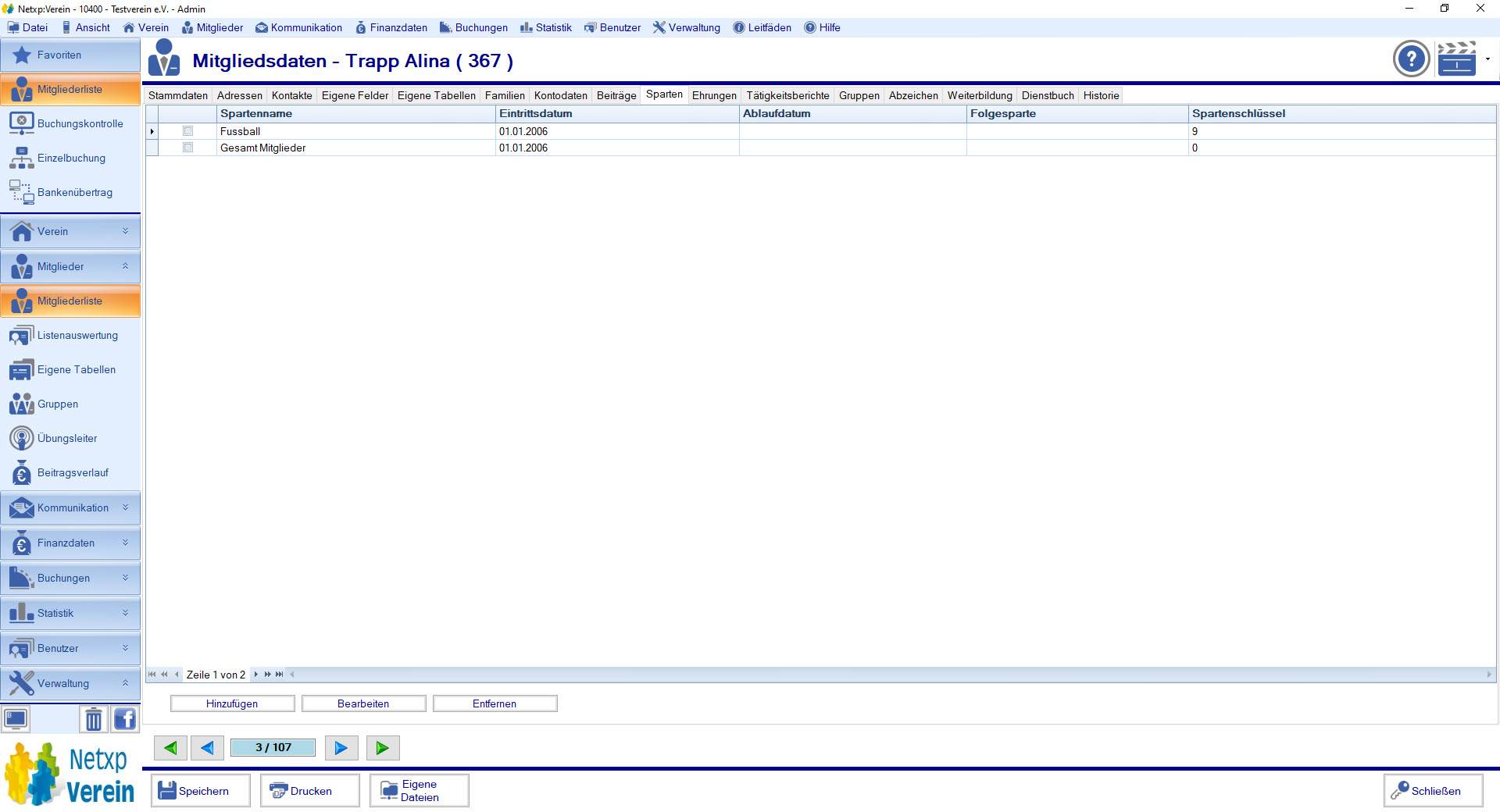
Task: Select the Gesamt Mitglieder cell
Action: pyautogui.click(x=356, y=148)
